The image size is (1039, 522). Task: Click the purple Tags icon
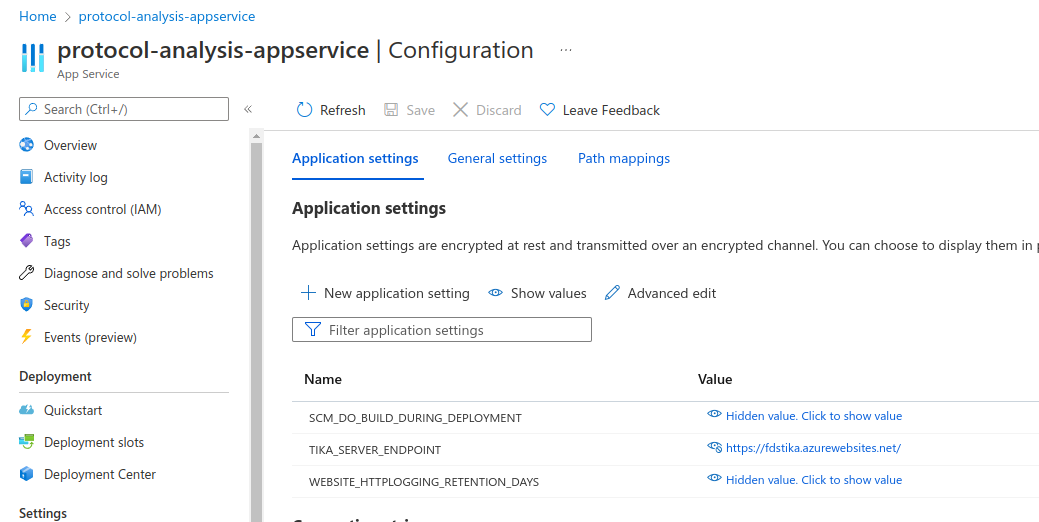pyautogui.click(x=27, y=240)
